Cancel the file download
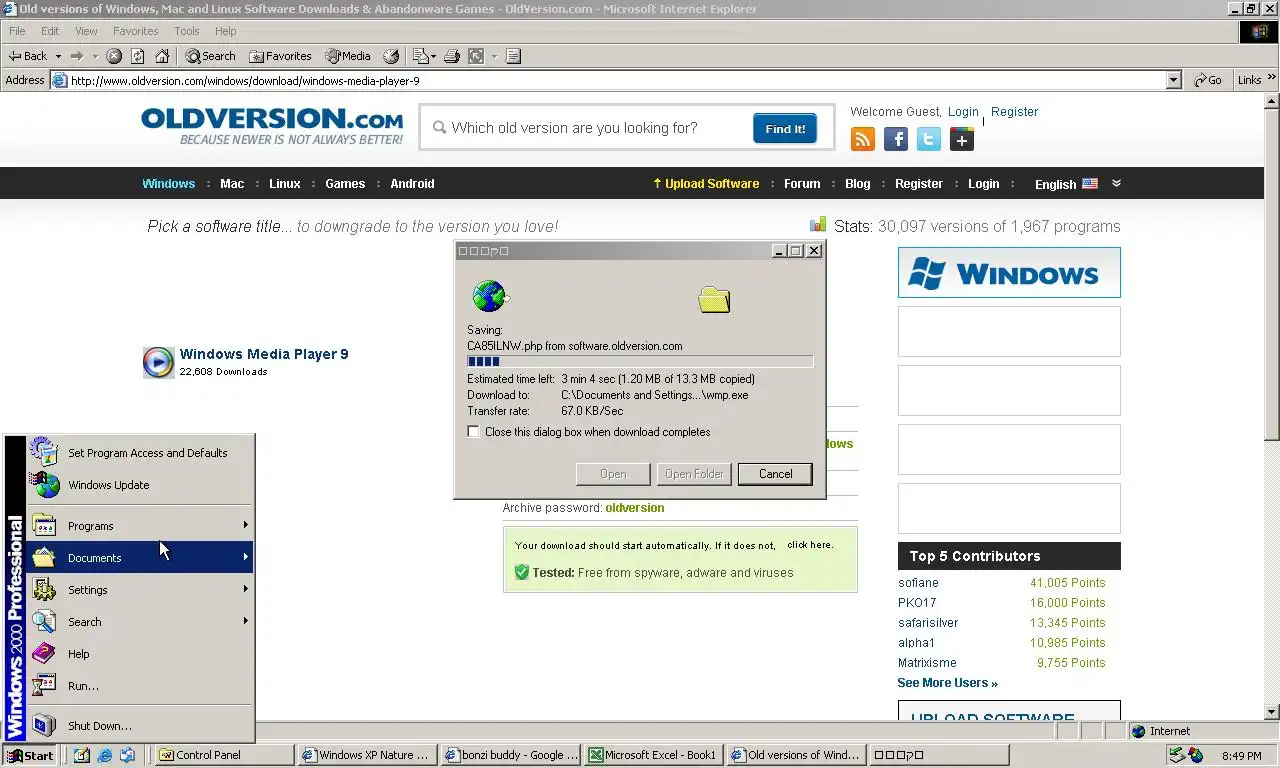This screenshot has width=1280, height=768. [775, 474]
